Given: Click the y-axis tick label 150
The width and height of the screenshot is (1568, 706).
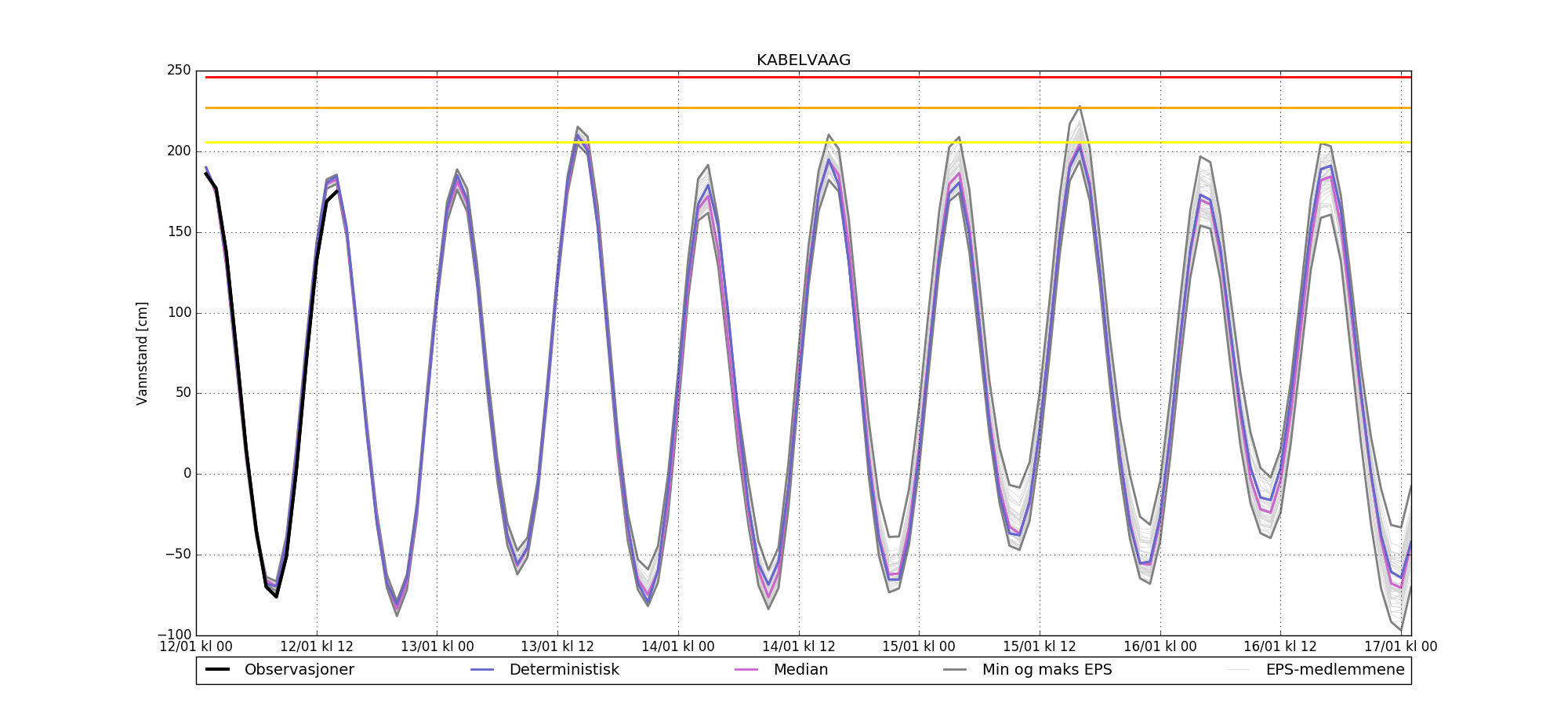Looking at the screenshot, I should pyautogui.click(x=179, y=232).
